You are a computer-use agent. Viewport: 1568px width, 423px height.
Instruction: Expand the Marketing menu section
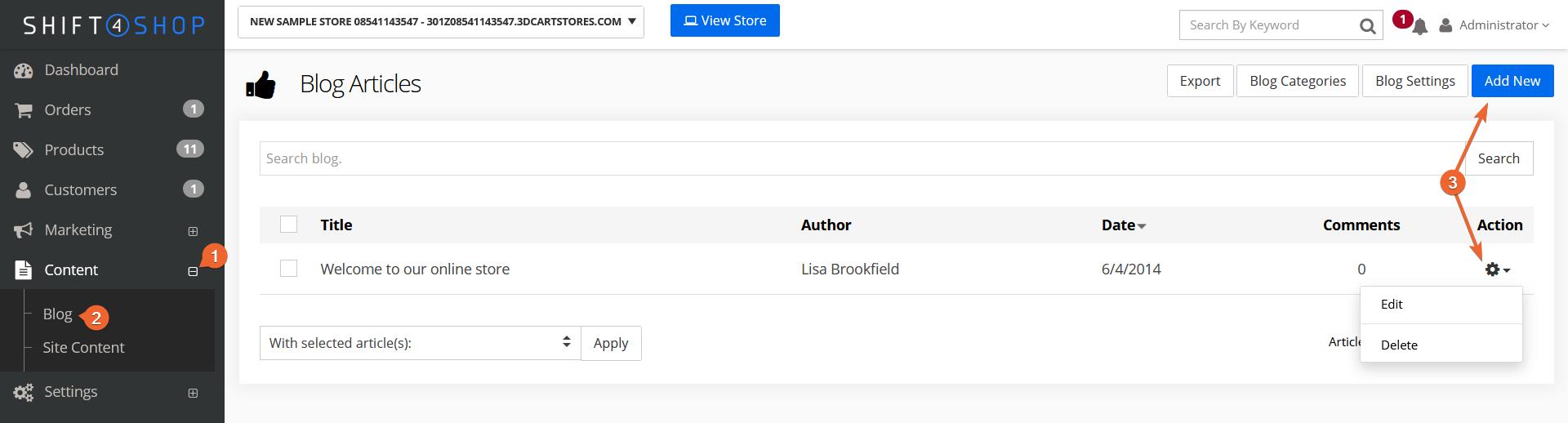[193, 231]
